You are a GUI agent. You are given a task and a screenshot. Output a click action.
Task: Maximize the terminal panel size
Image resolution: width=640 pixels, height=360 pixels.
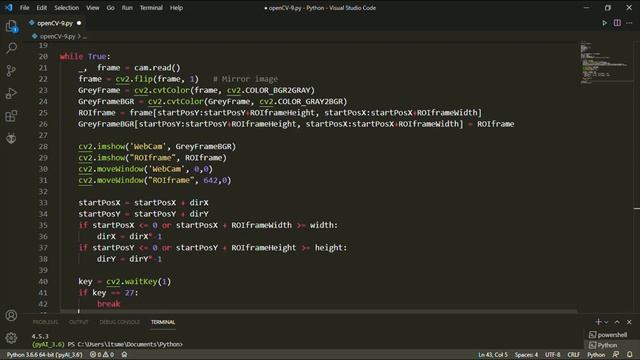[617, 322]
